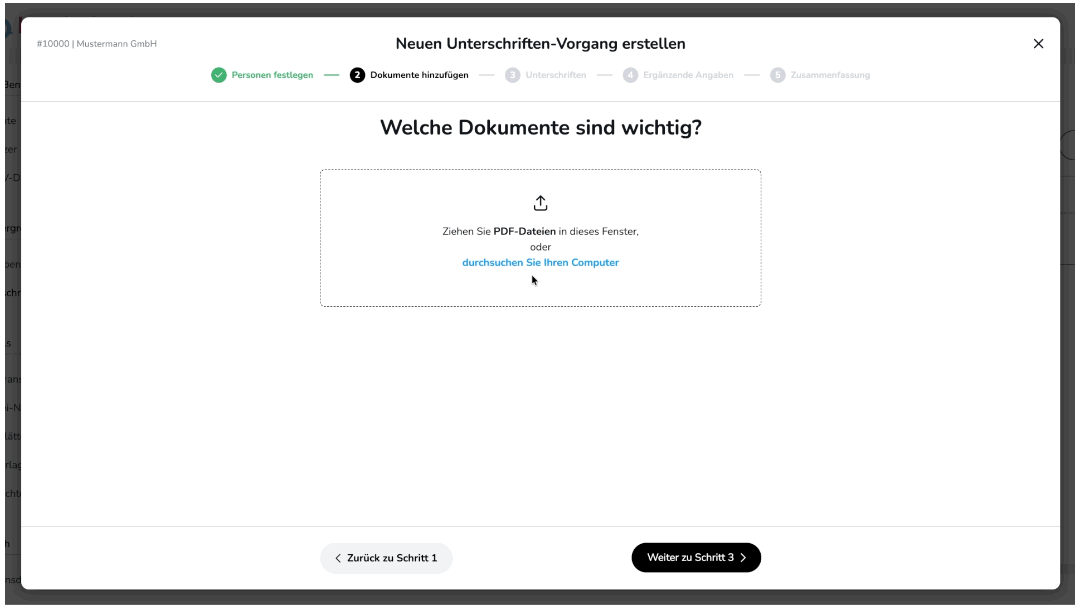The height and width of the screenshot is (608, 1080).
Task: Click Weiter zu Schritt 3 button
Action: tap(696, 558)
